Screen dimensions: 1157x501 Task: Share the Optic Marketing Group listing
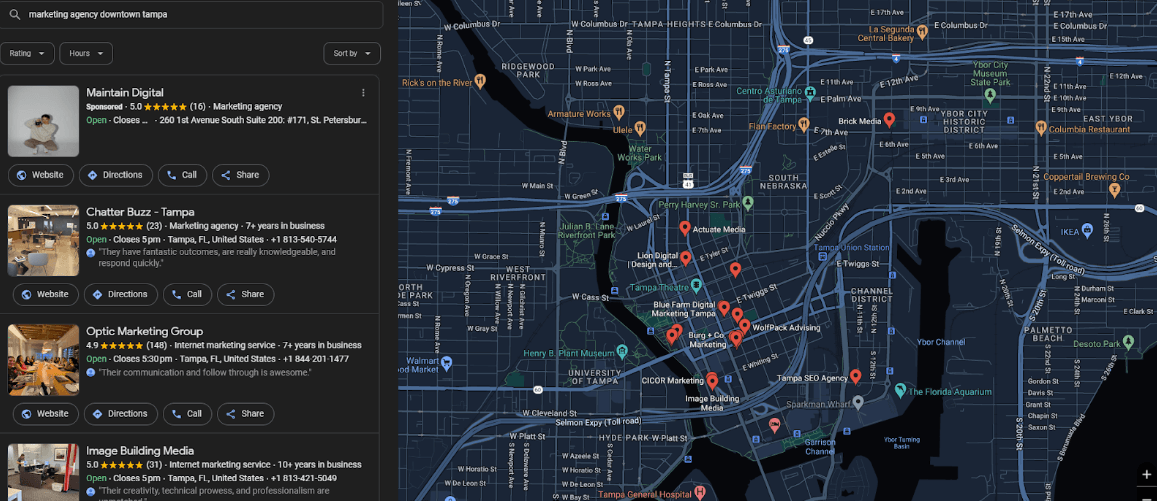pos(246,414)
